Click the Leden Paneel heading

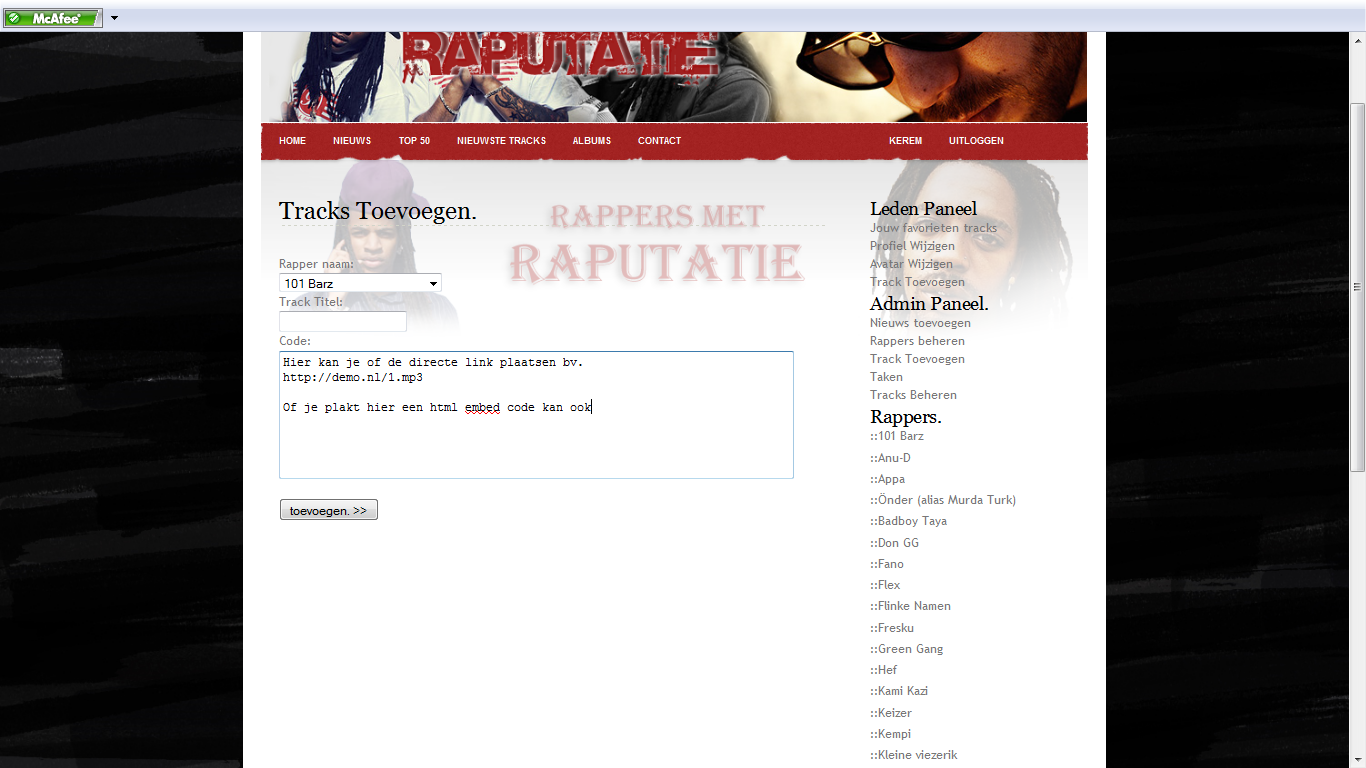coord(923,208)
